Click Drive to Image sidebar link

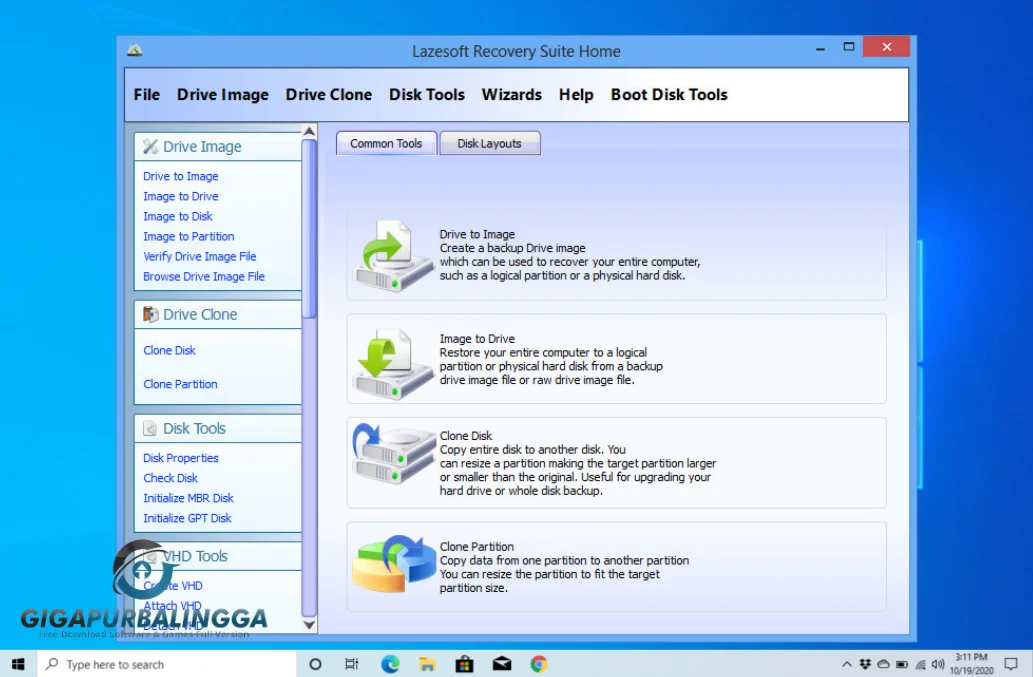click(x=181, y=176)
